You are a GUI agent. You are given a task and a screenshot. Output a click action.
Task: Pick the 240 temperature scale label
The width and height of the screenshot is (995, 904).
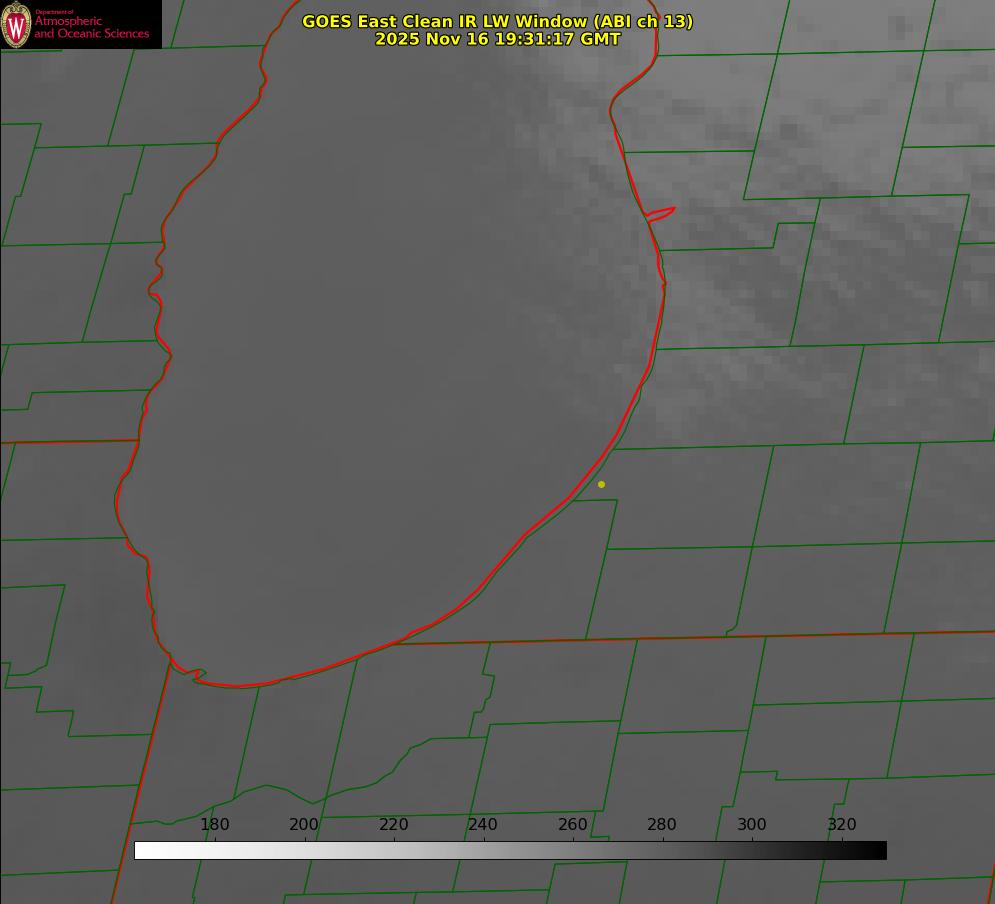coord(483,824)
